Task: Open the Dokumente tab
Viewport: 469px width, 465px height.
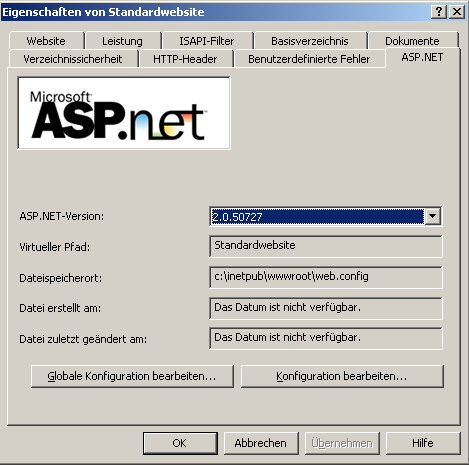Action: click(413, 41)
